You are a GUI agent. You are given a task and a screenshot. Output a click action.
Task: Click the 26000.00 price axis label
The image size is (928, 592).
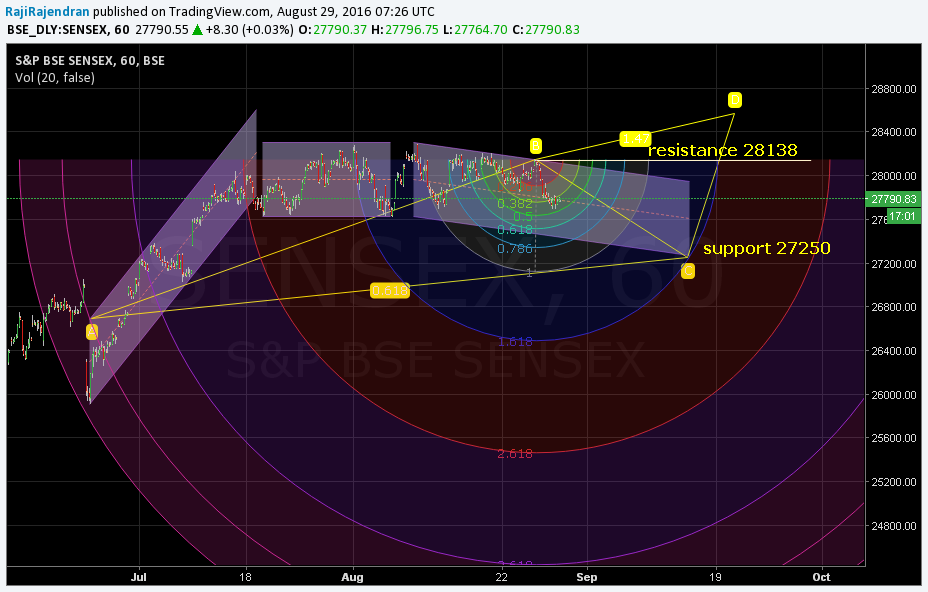point(894,394)
